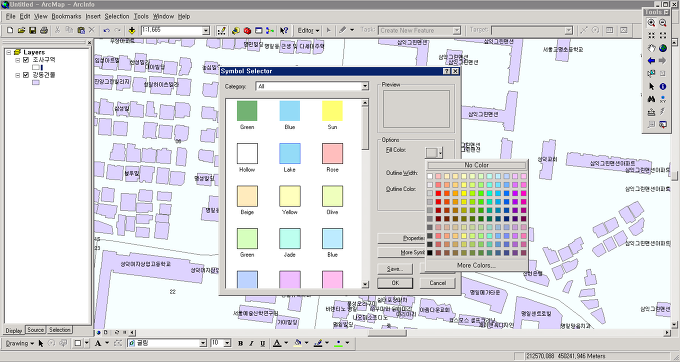
Task: Open the Editor dropdown menu
Action: [308, 30]
